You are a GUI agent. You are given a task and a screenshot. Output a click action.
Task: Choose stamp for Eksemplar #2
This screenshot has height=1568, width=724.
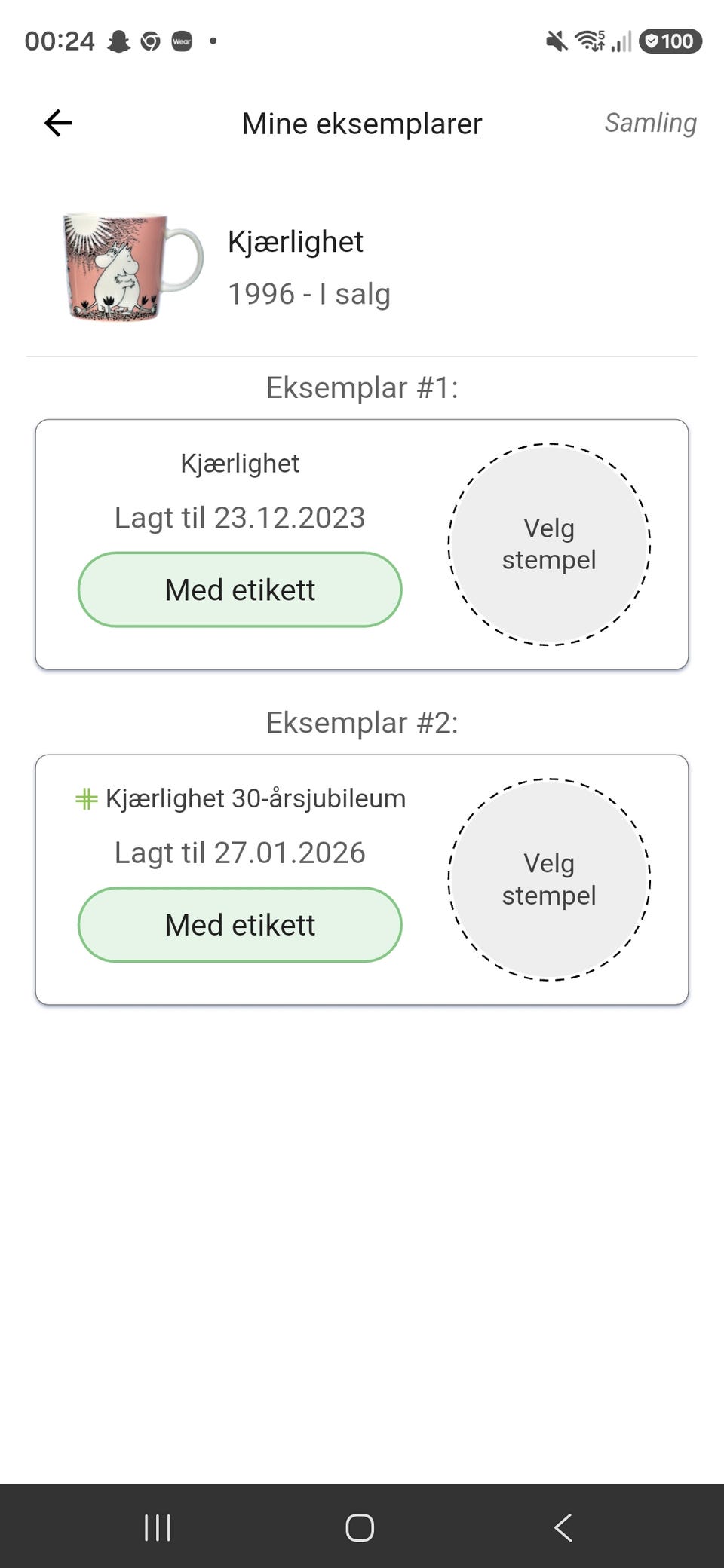click(x=549, y=880)
